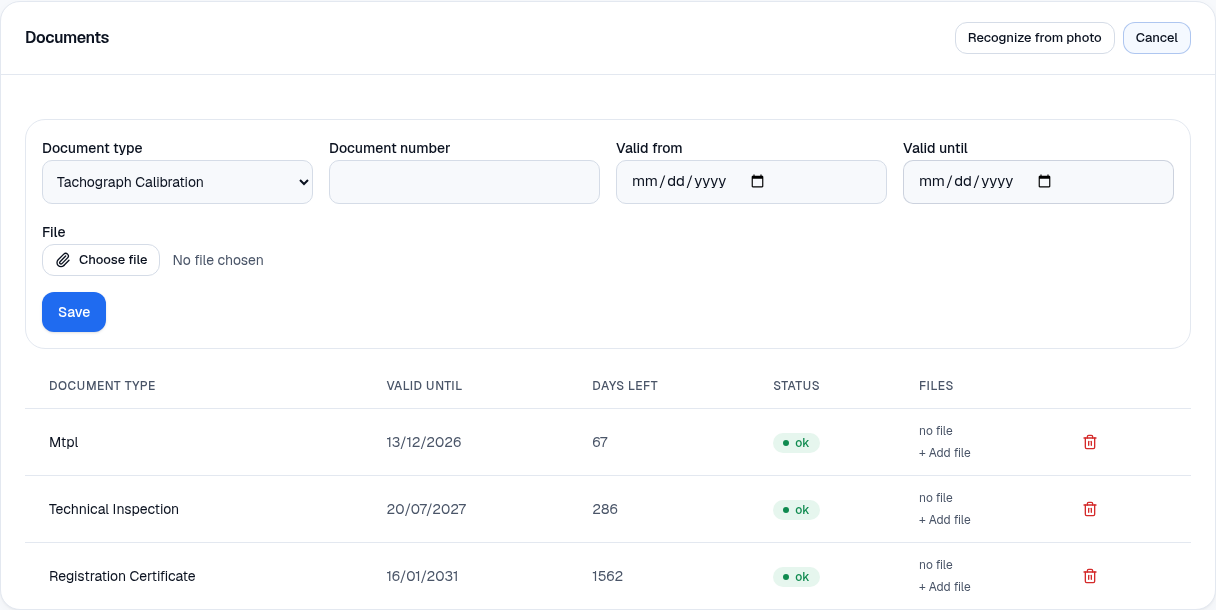Screen dimensions: 1216x610
Task: Delete the Technical Inspection document
Action: pyautogui.click(x=1090, y=509)
